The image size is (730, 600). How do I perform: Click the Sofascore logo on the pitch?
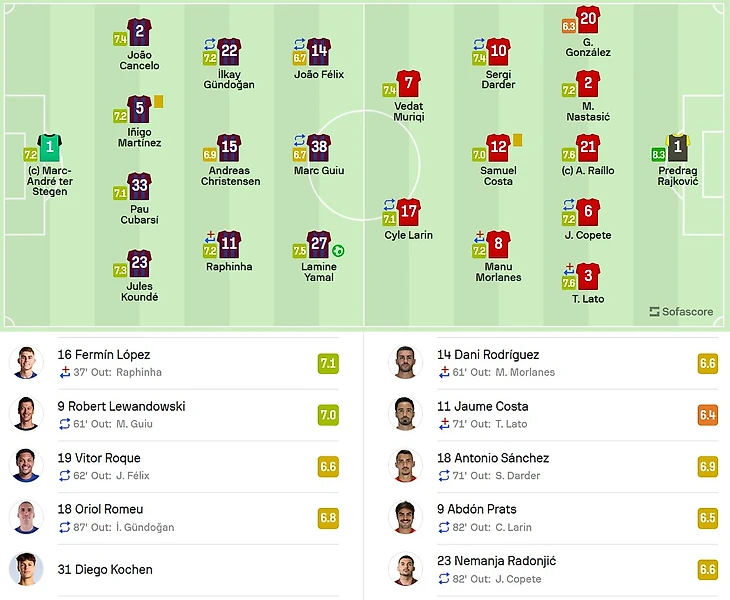(681, 311)
